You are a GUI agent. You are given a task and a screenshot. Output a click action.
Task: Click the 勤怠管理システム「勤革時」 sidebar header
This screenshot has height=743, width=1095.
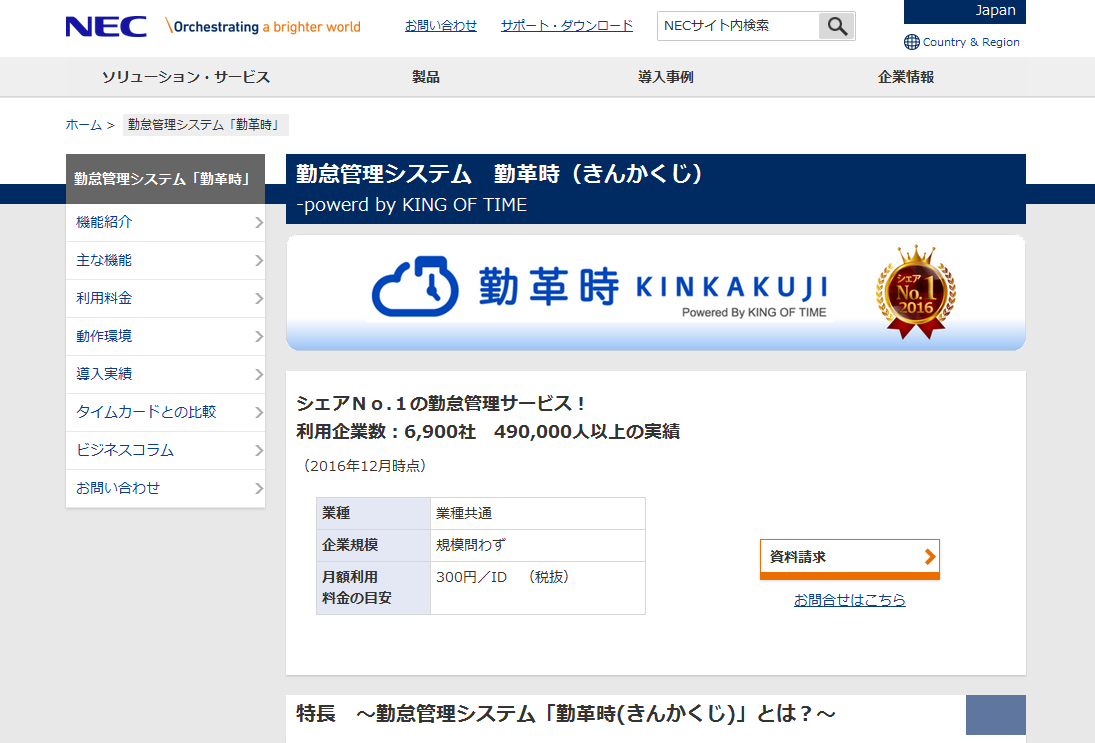pyautogui.click(x=166, y=179)
